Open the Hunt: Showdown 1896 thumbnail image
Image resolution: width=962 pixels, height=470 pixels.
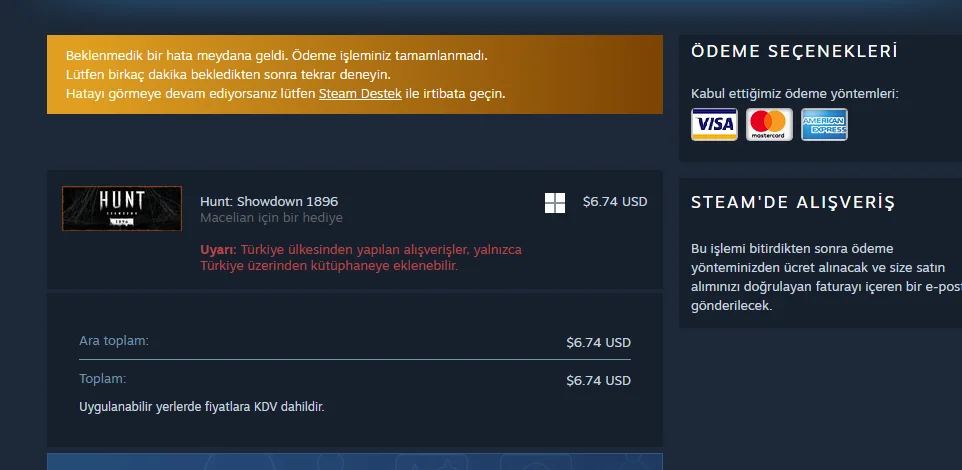click(x=122, y=209)
